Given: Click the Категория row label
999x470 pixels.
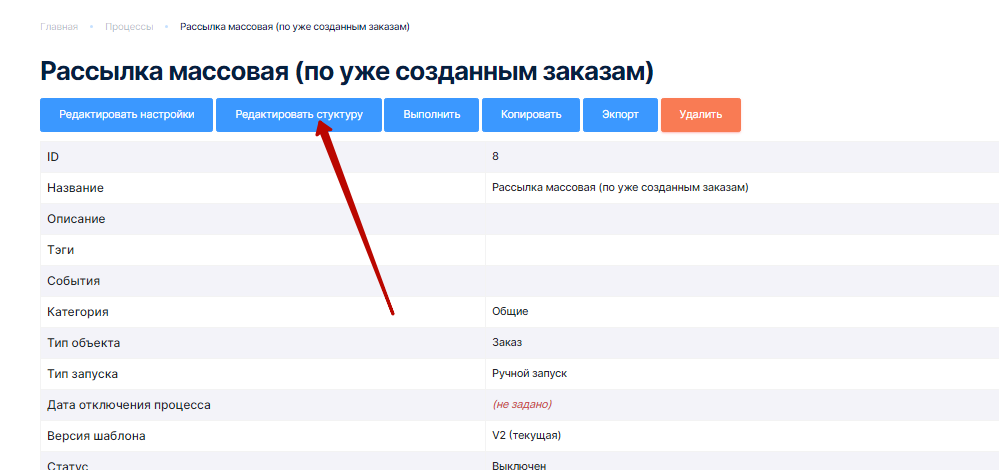Looking at the screenshot, I should [x=78, y=312].
